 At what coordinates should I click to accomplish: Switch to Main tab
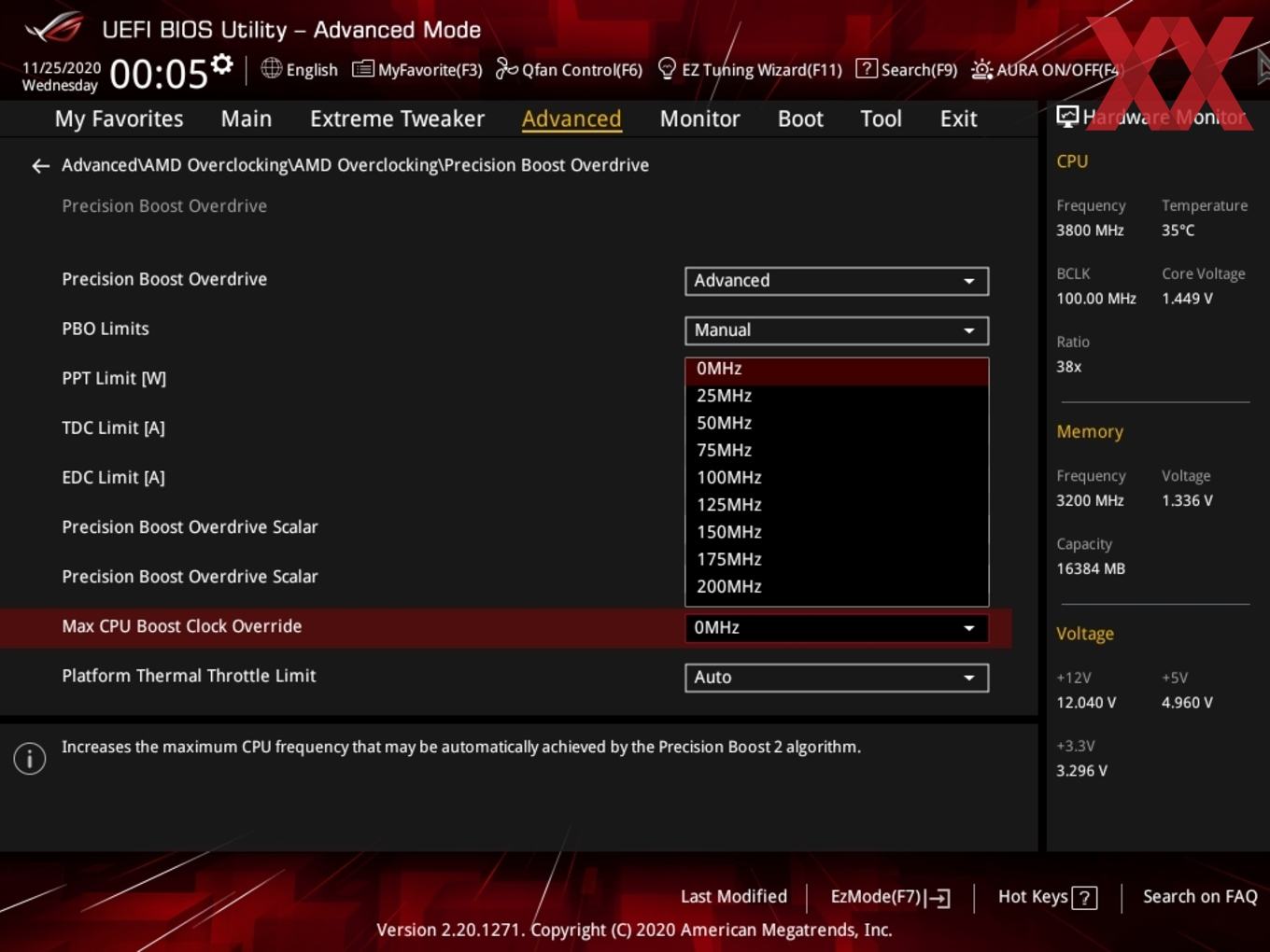247,119
